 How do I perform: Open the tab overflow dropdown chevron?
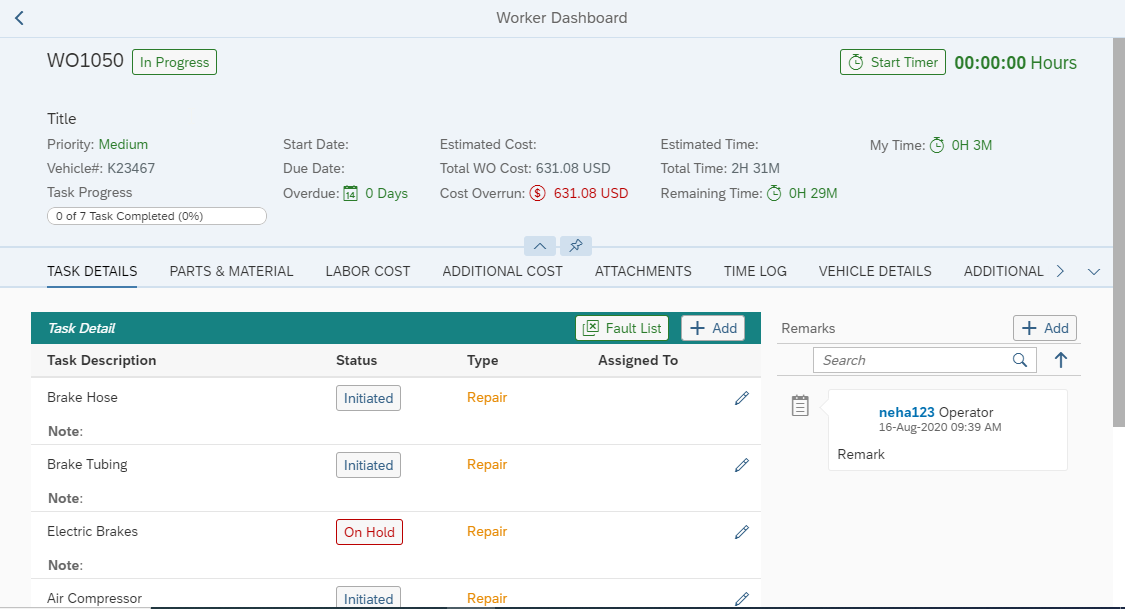[1093, 272]
